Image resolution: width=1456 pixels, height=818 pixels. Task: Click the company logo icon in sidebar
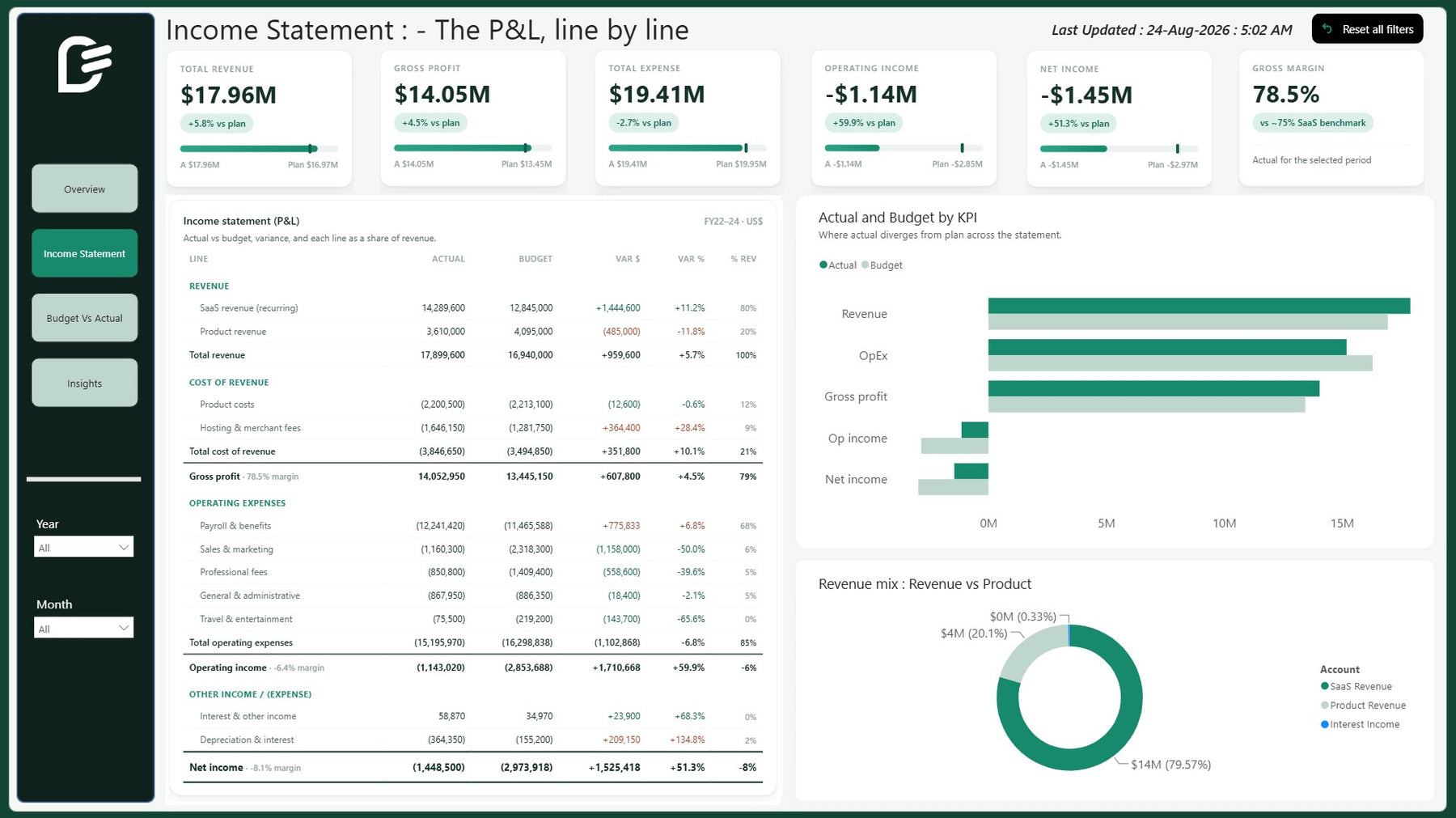(x=85, y=64)
